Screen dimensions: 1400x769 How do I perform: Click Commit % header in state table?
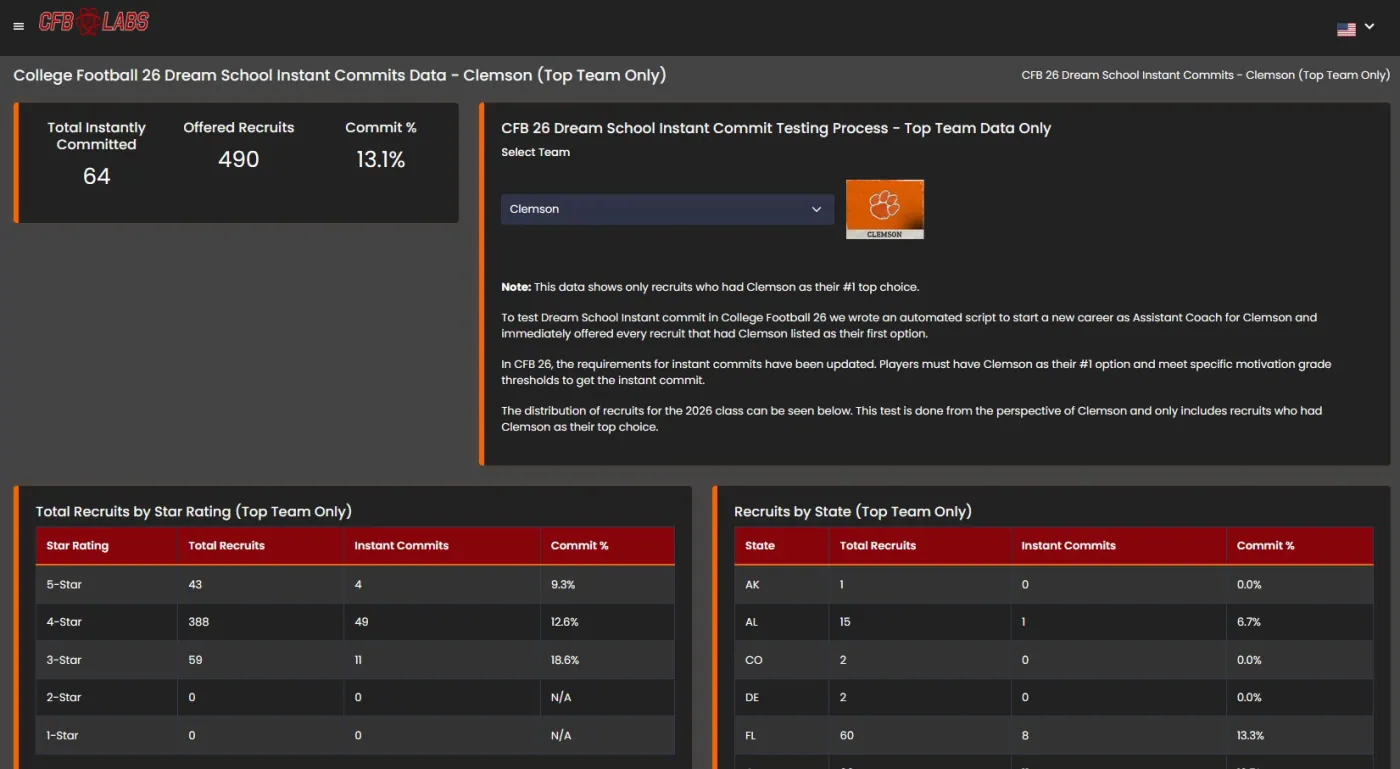(1266, 546)
